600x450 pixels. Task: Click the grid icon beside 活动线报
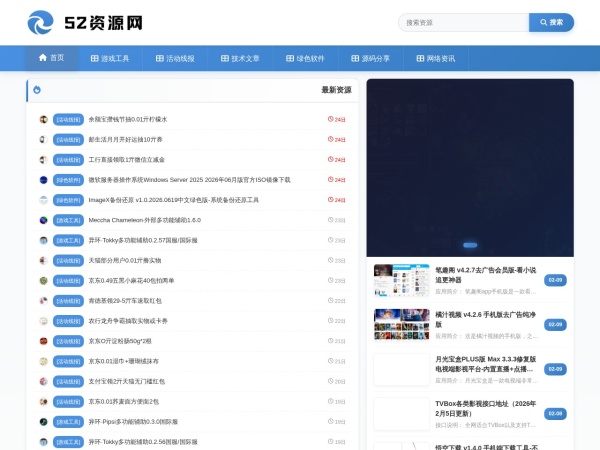pyautogui.click(x=160, y=58)
